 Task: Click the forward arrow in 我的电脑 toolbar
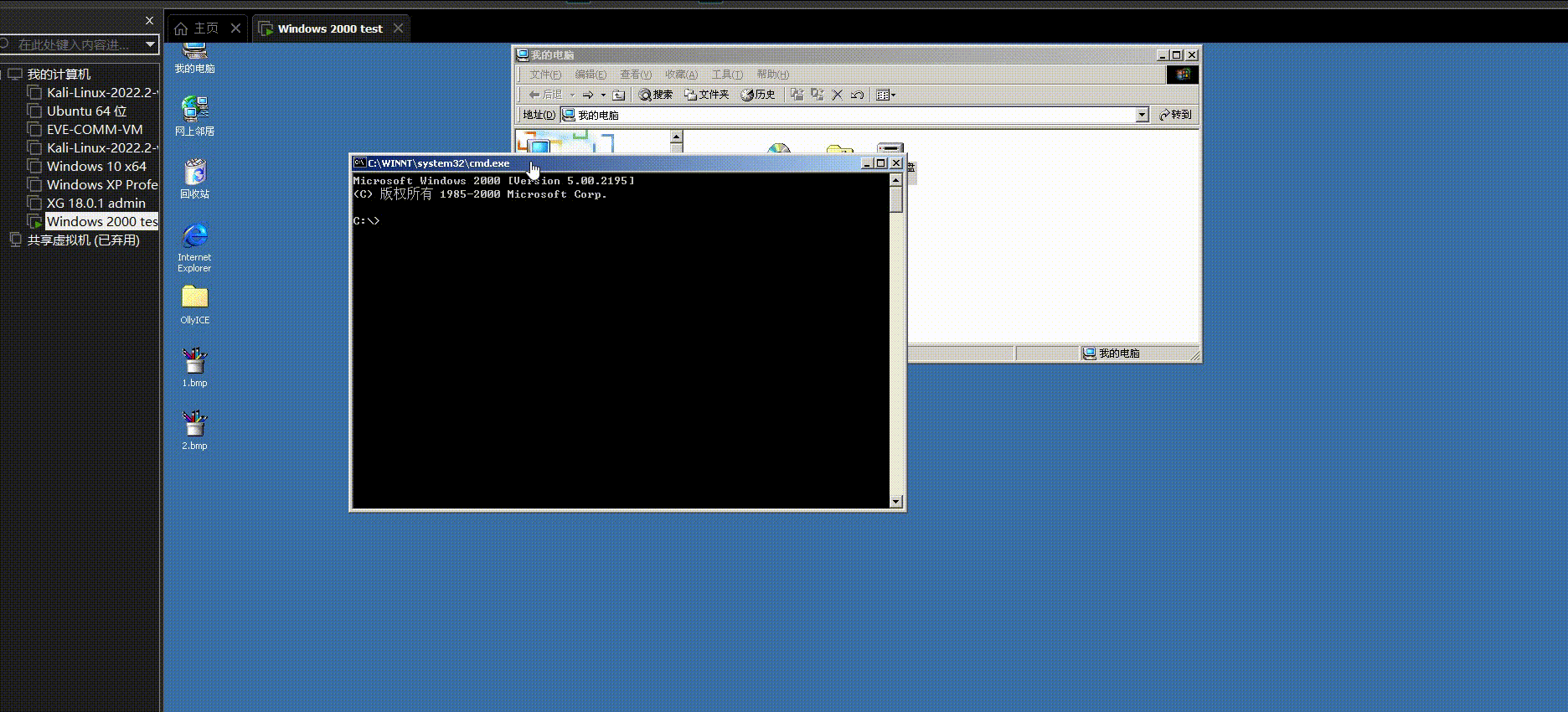588,95
